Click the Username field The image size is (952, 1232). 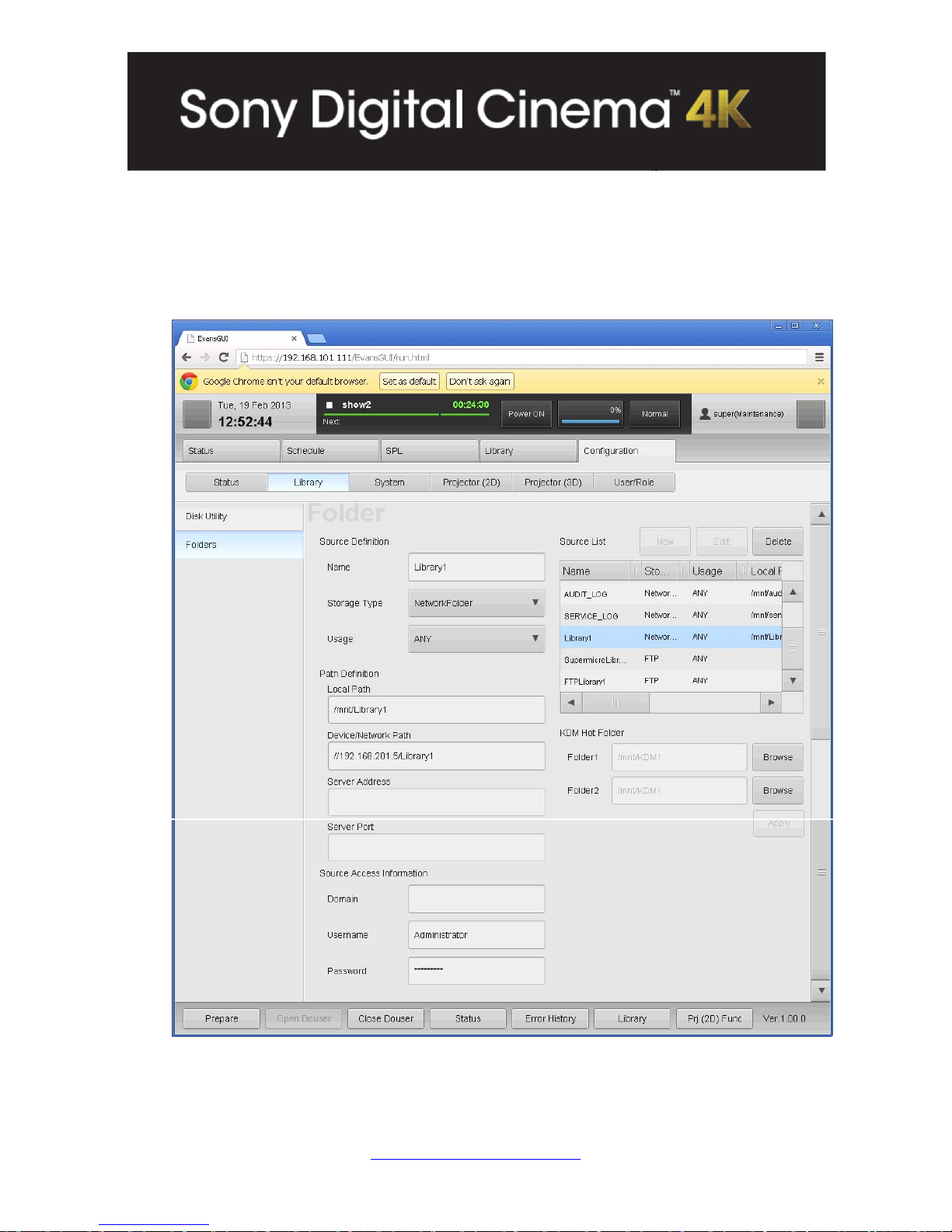tap(476, 935)
